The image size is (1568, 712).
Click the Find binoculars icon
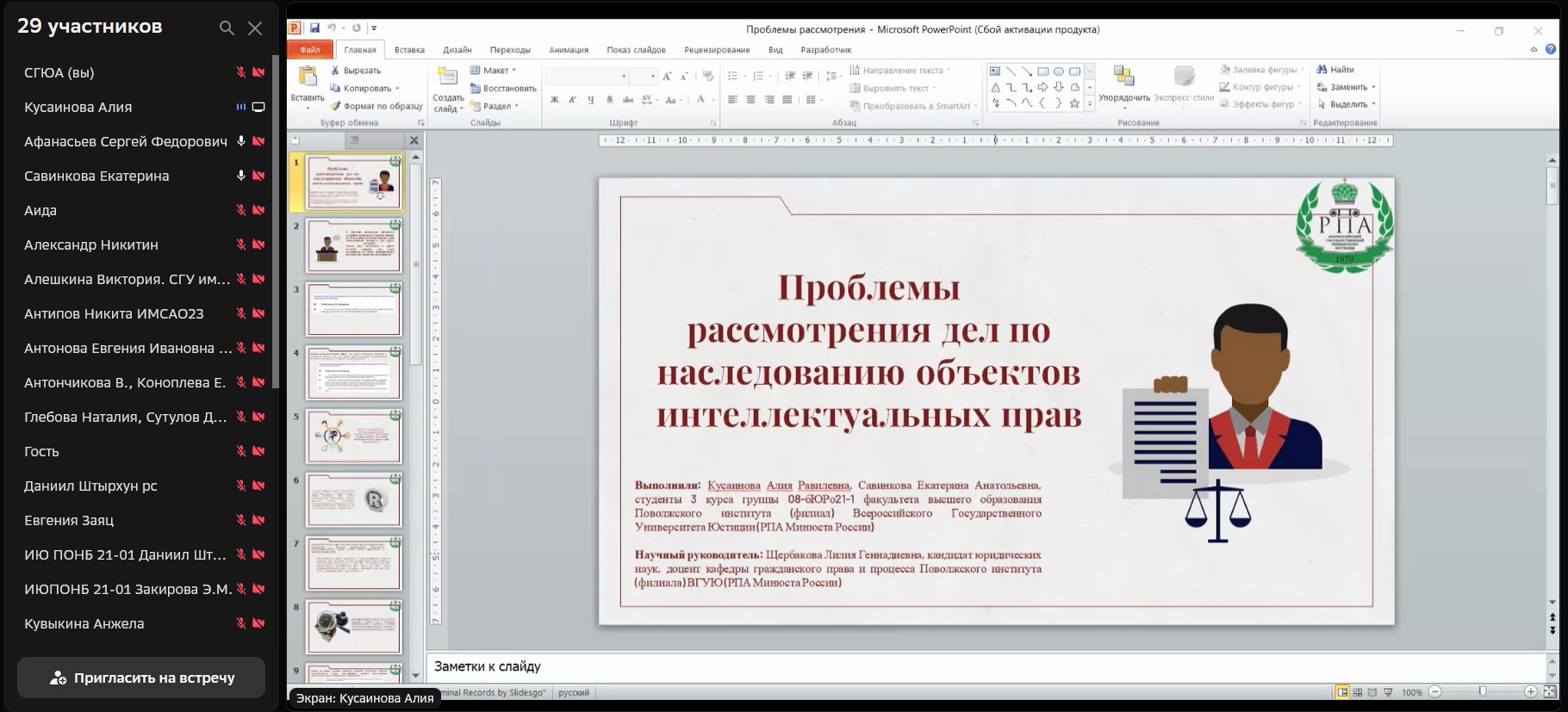pyautogui.click(x=1322, y=70)
